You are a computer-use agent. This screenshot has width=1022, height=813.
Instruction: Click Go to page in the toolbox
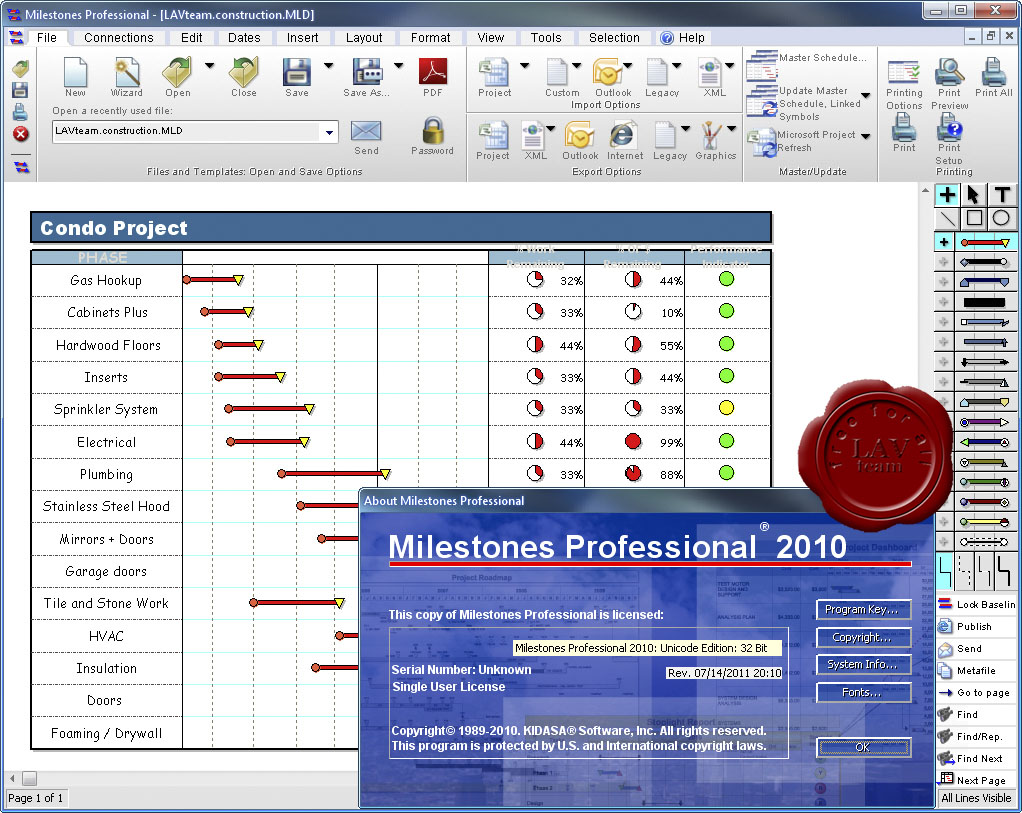click(976, 692)
